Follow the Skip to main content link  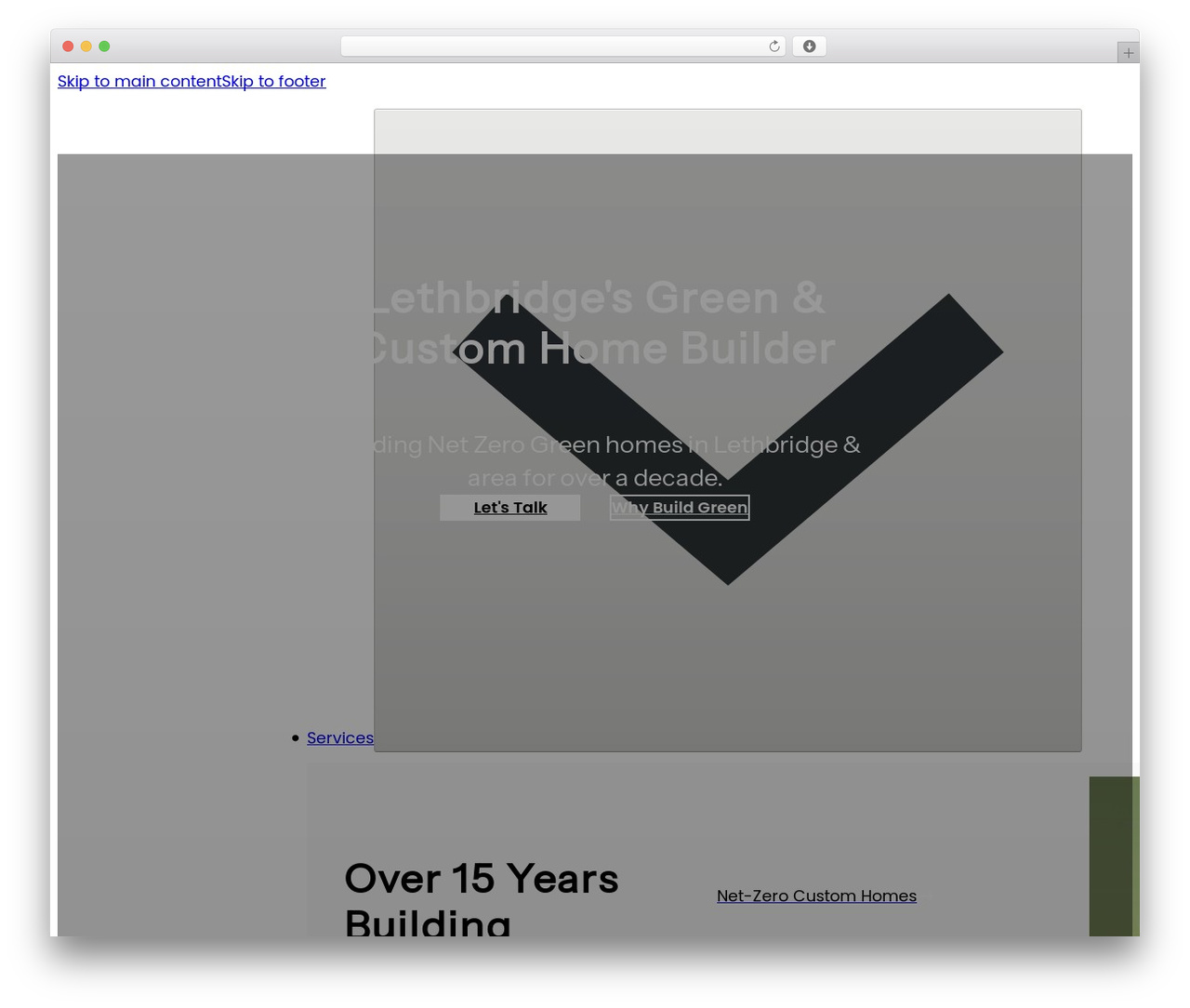pos(139,82)
